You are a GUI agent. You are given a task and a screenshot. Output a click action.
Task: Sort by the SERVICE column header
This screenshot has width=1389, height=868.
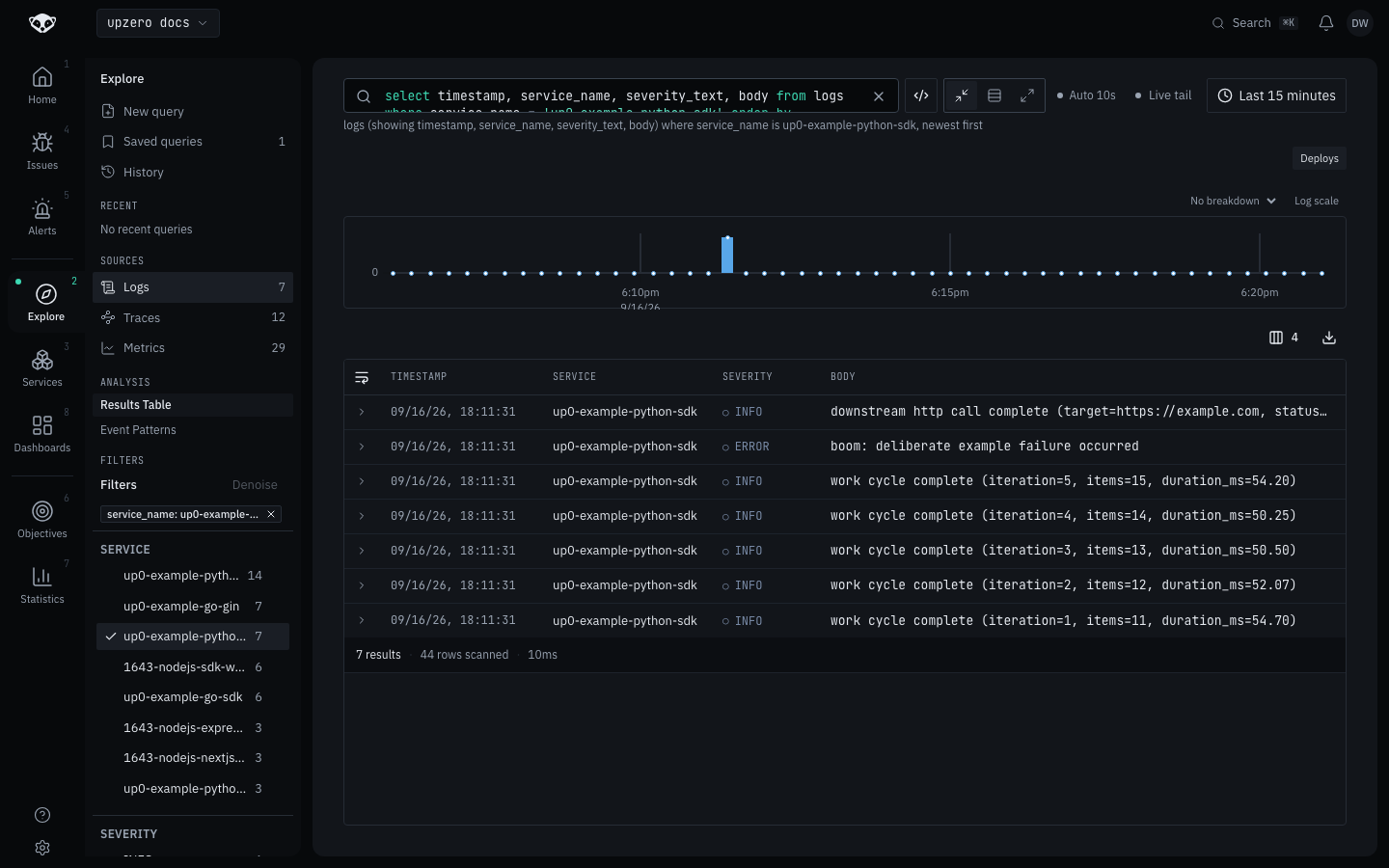[x=574, y=377]
